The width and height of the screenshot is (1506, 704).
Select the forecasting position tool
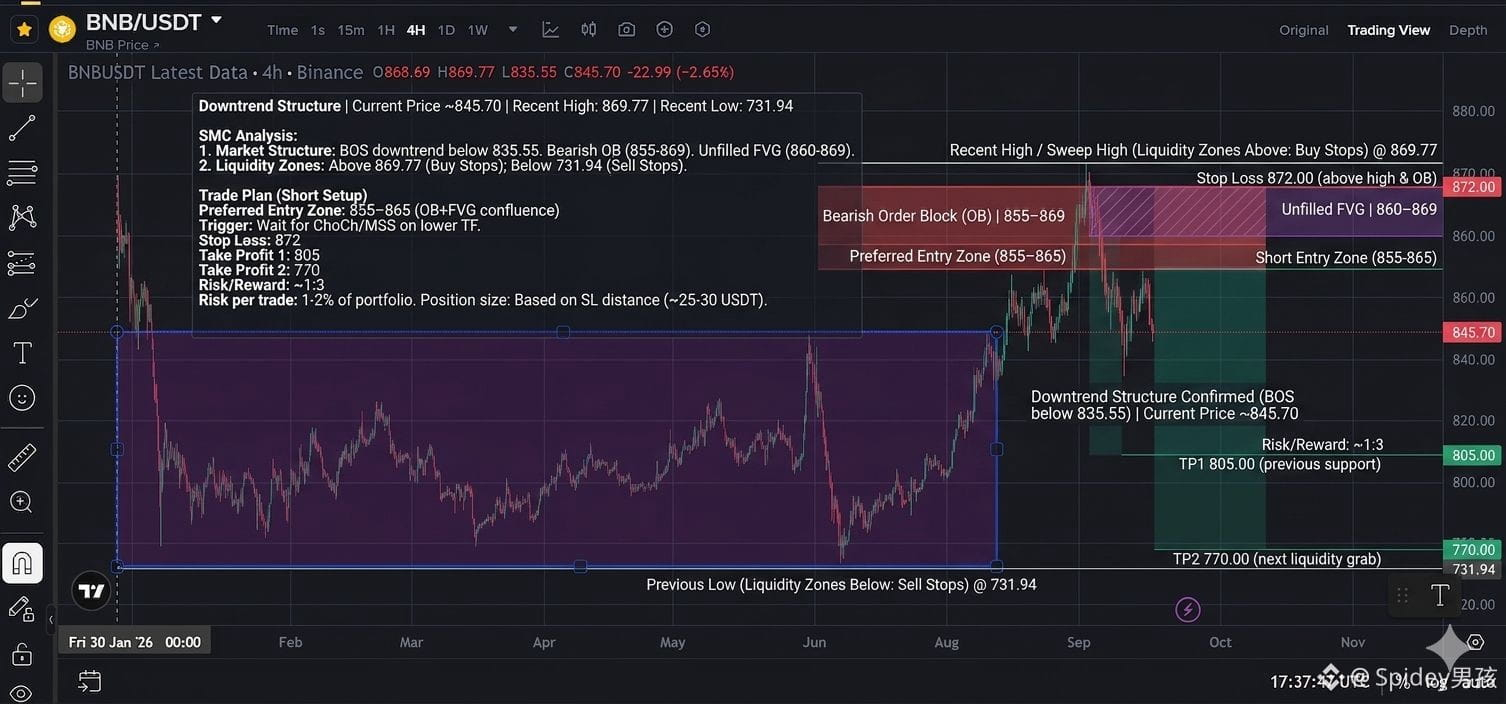click(22, 263)
